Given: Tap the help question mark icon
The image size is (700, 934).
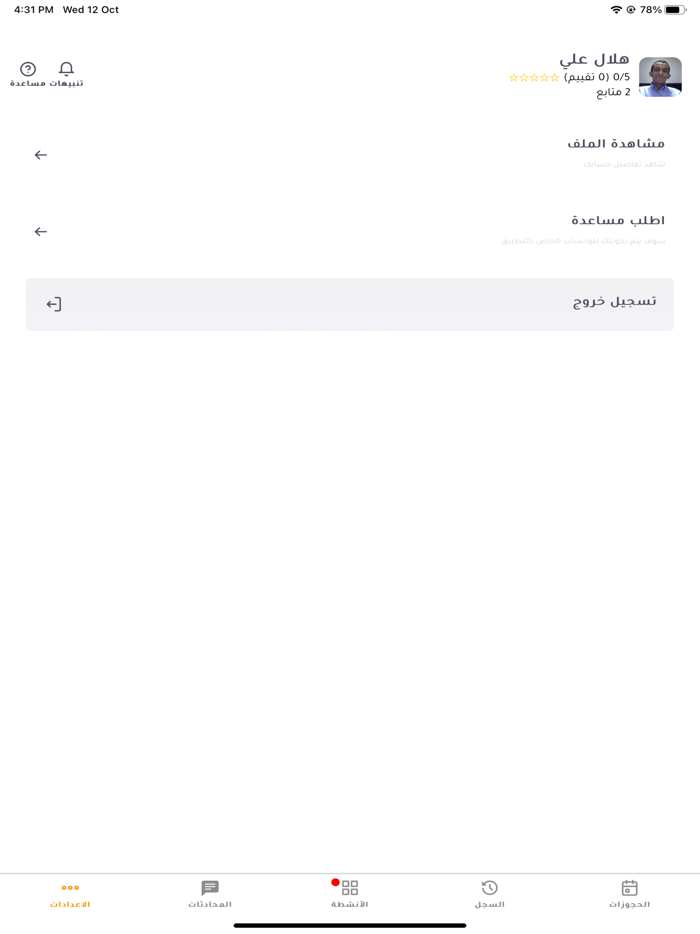Looking at the screenshot, I should coord(28,69).
